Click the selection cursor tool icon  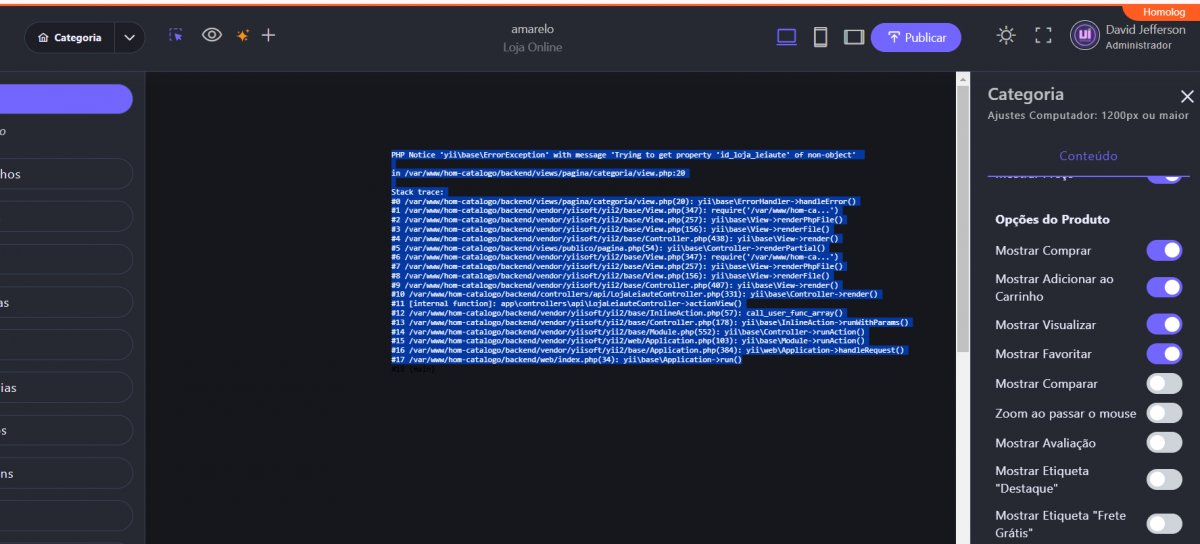176,35
